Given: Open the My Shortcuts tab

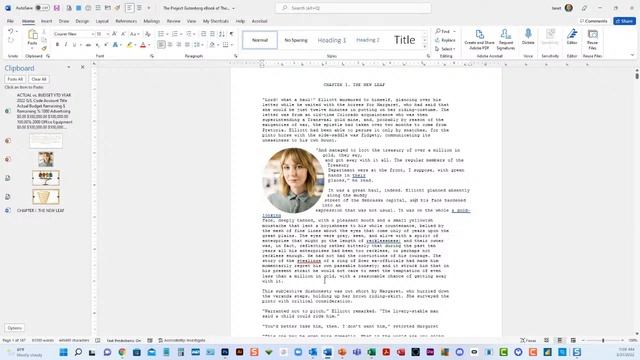Looking at the screenshot, I should point(216,21).
